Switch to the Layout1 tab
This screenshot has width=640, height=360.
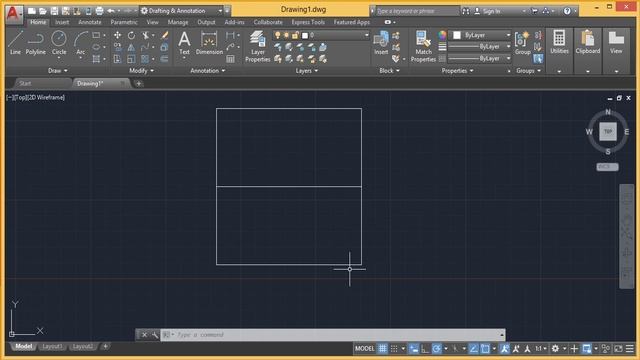(x=52, y=347)
